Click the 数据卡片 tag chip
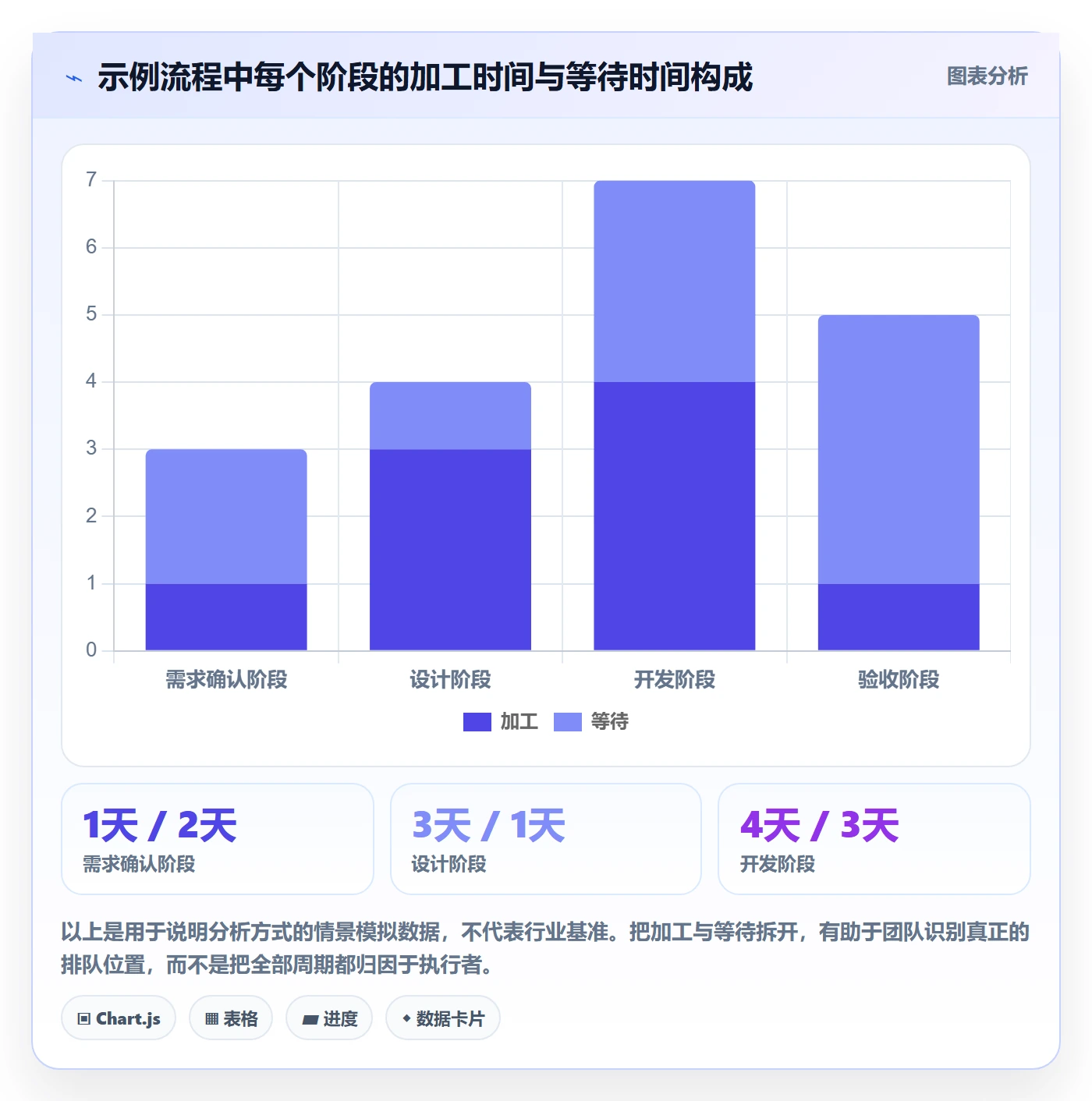Image resolution: width=1092 pixels, height=1101 pixels. [x=443, y=1018]
